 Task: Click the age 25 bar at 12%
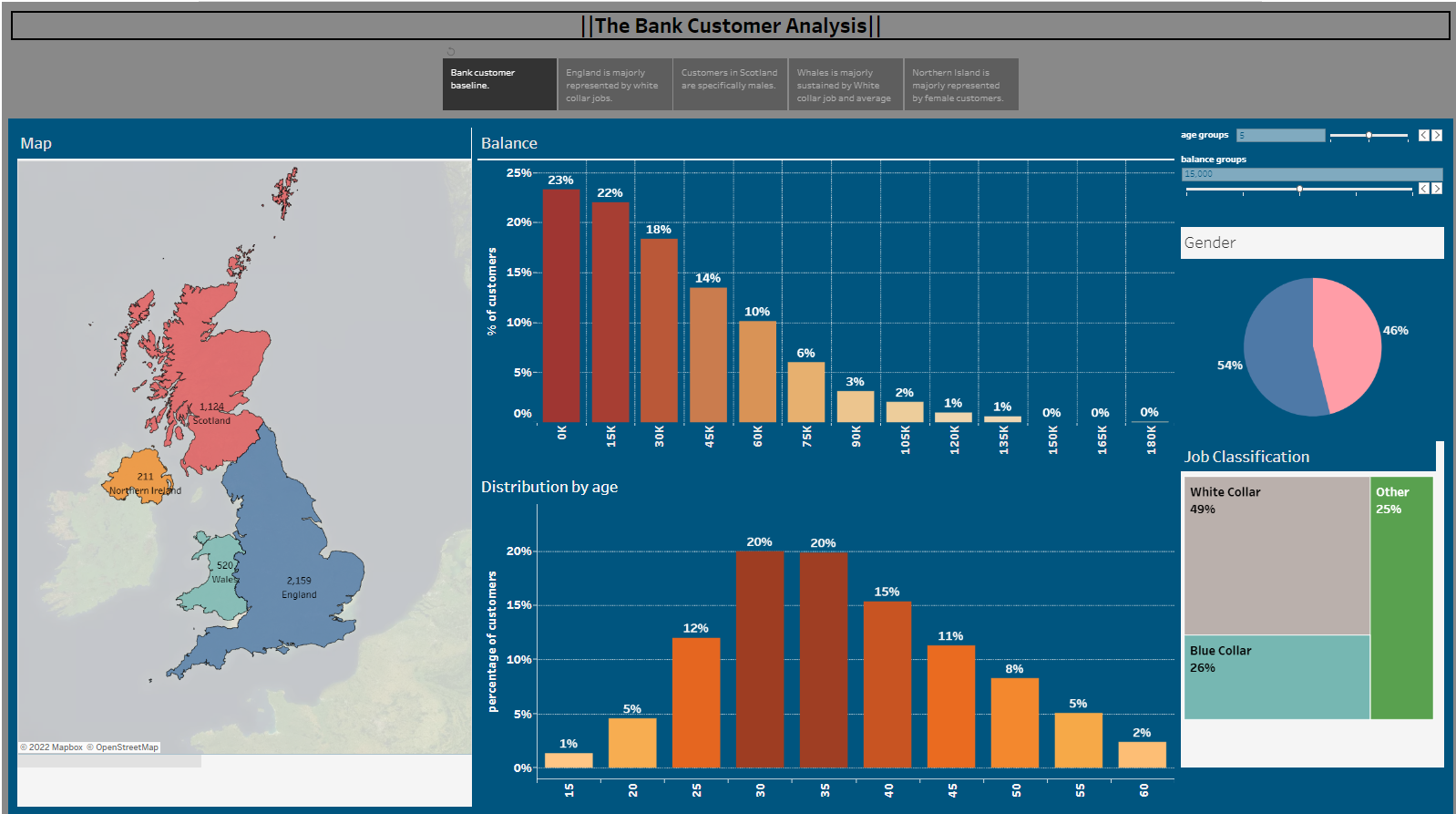point(696,702)
